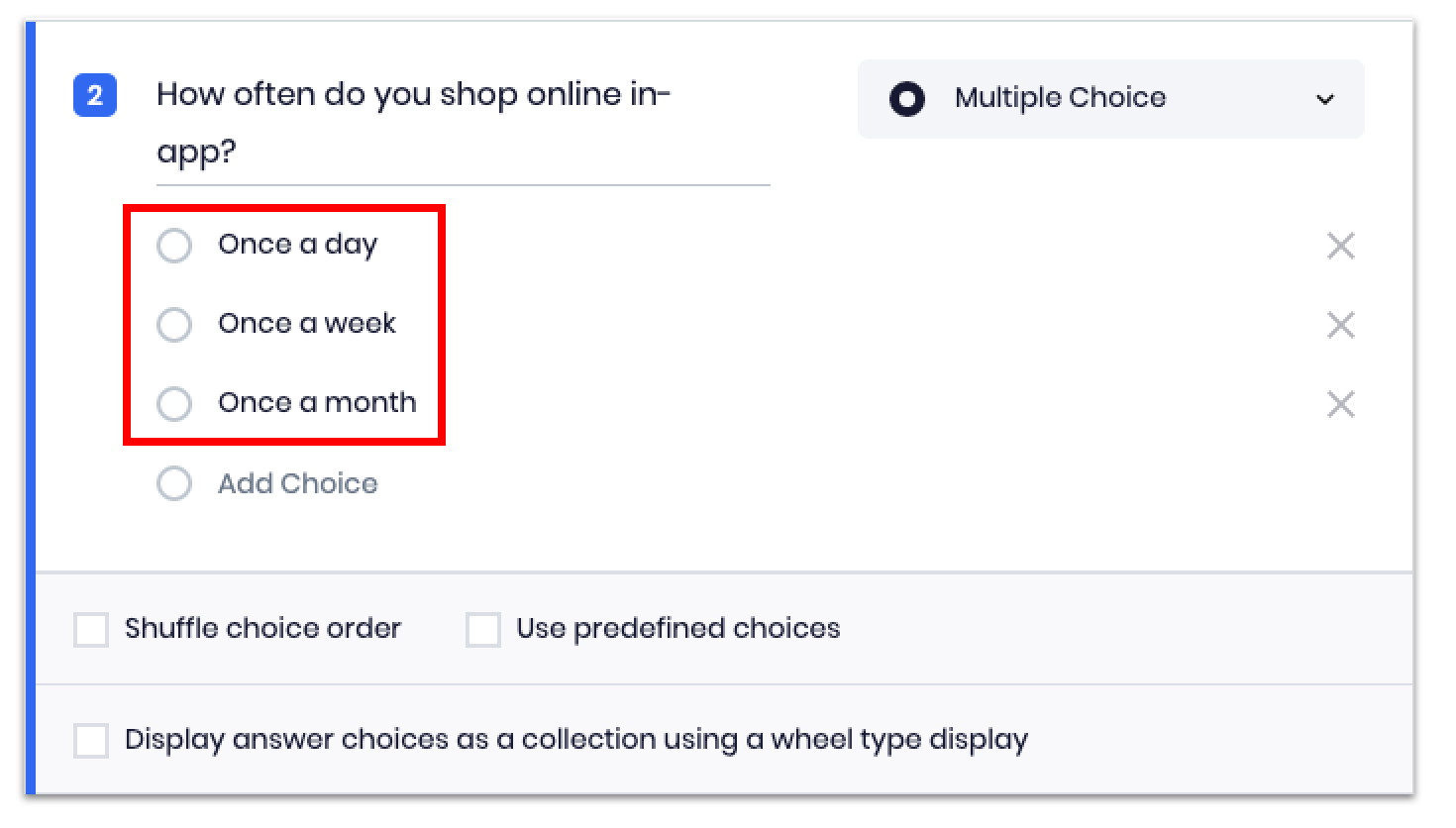Image resolution: width=1456 pixels, height=828 pixels.
Task: Select the 'Once a day' radio button
Action: [174, 246]
